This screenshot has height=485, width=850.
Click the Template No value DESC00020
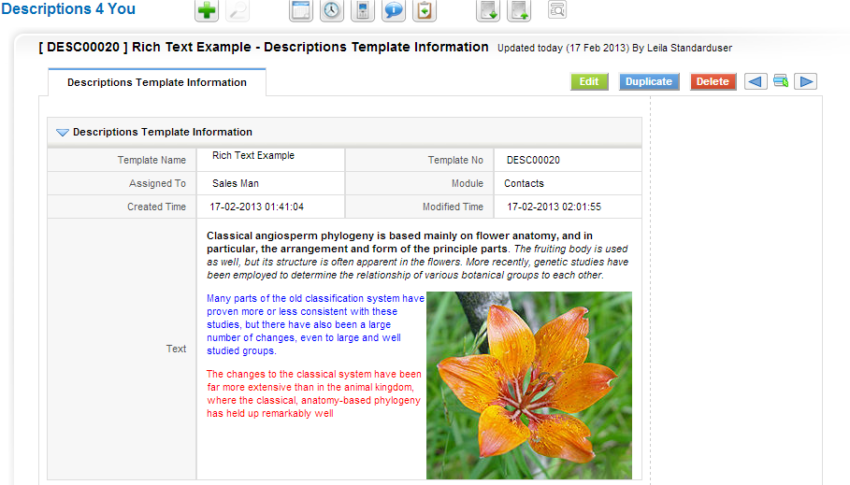click(x=533, y=160)
